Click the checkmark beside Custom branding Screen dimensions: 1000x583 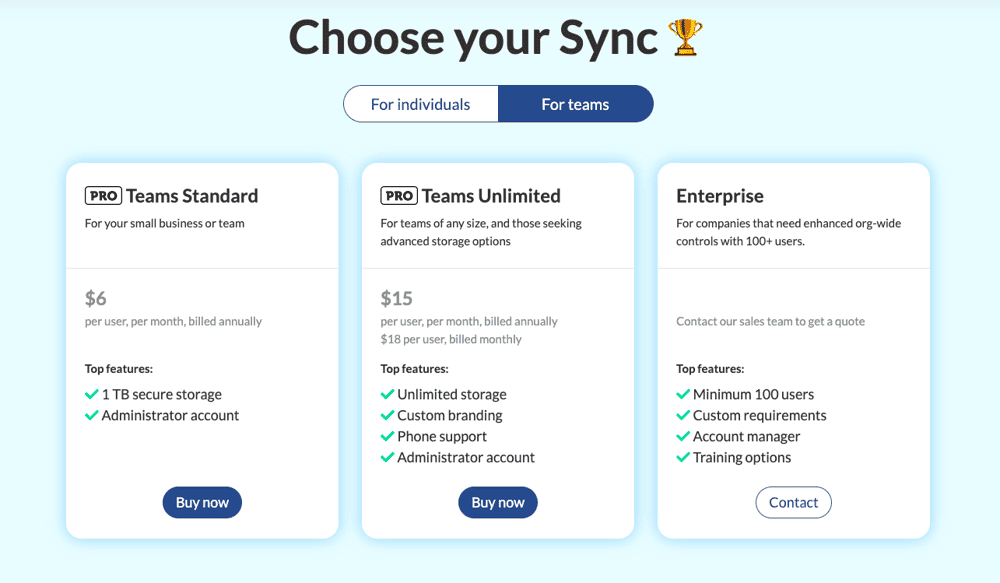pyautogui.click(x=386, y=415)
